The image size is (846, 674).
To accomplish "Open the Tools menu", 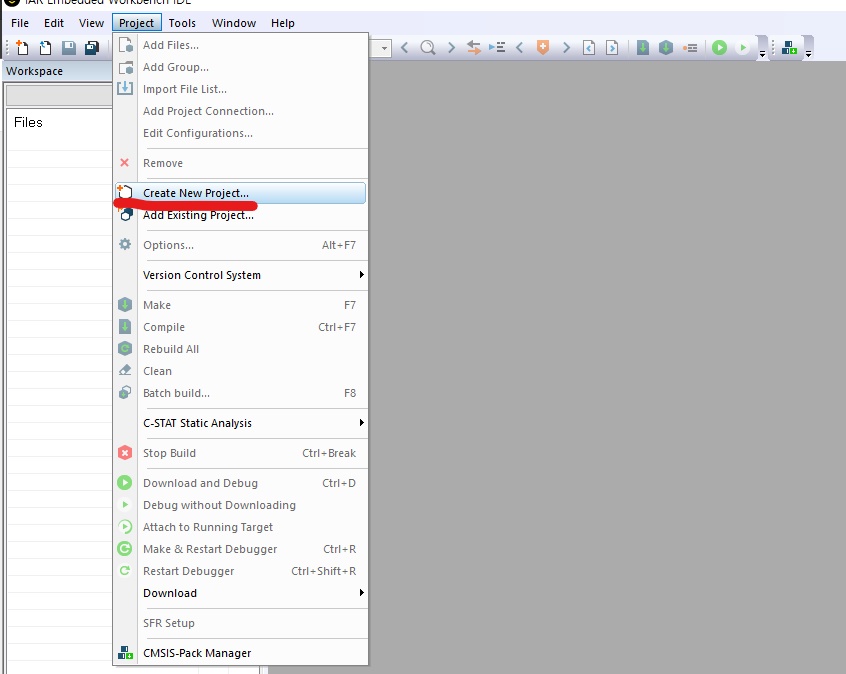I will click(x=182, y=23).
